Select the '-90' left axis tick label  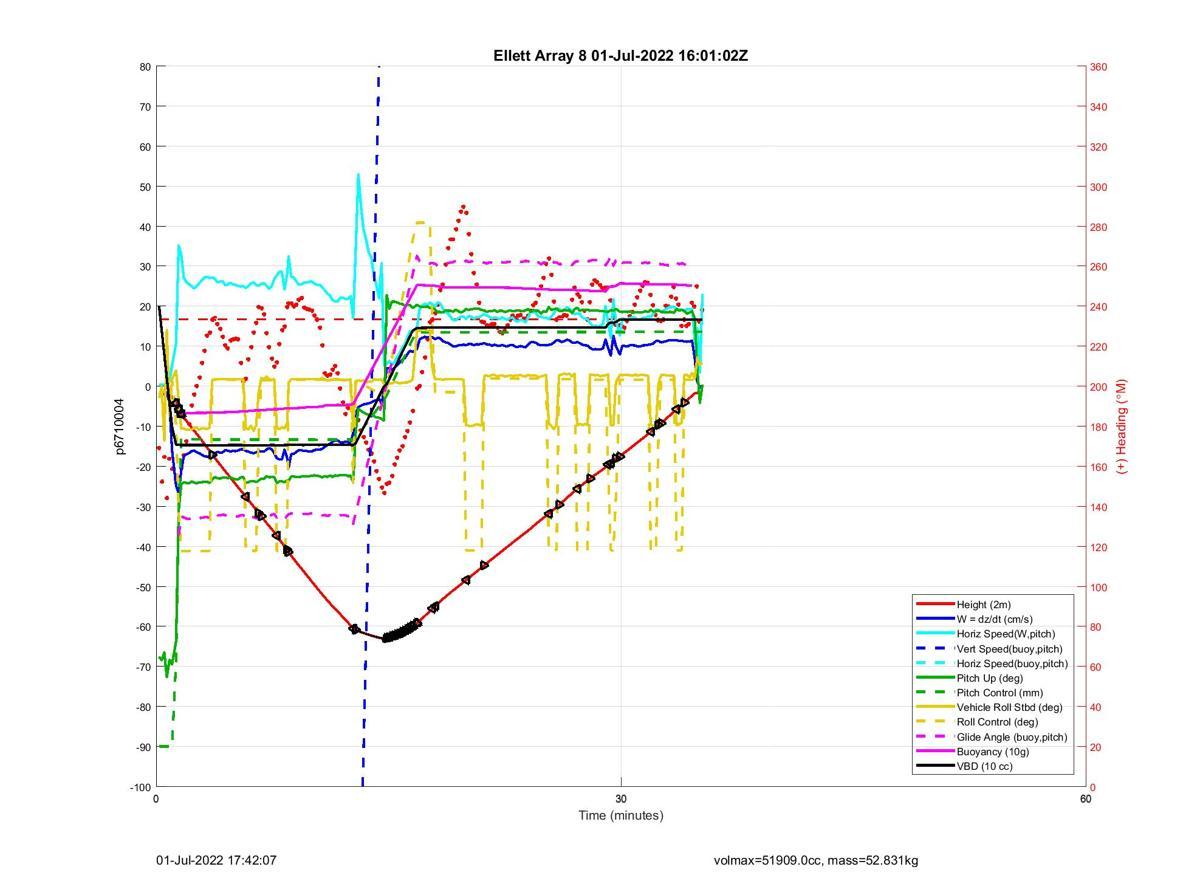point(143,747)
